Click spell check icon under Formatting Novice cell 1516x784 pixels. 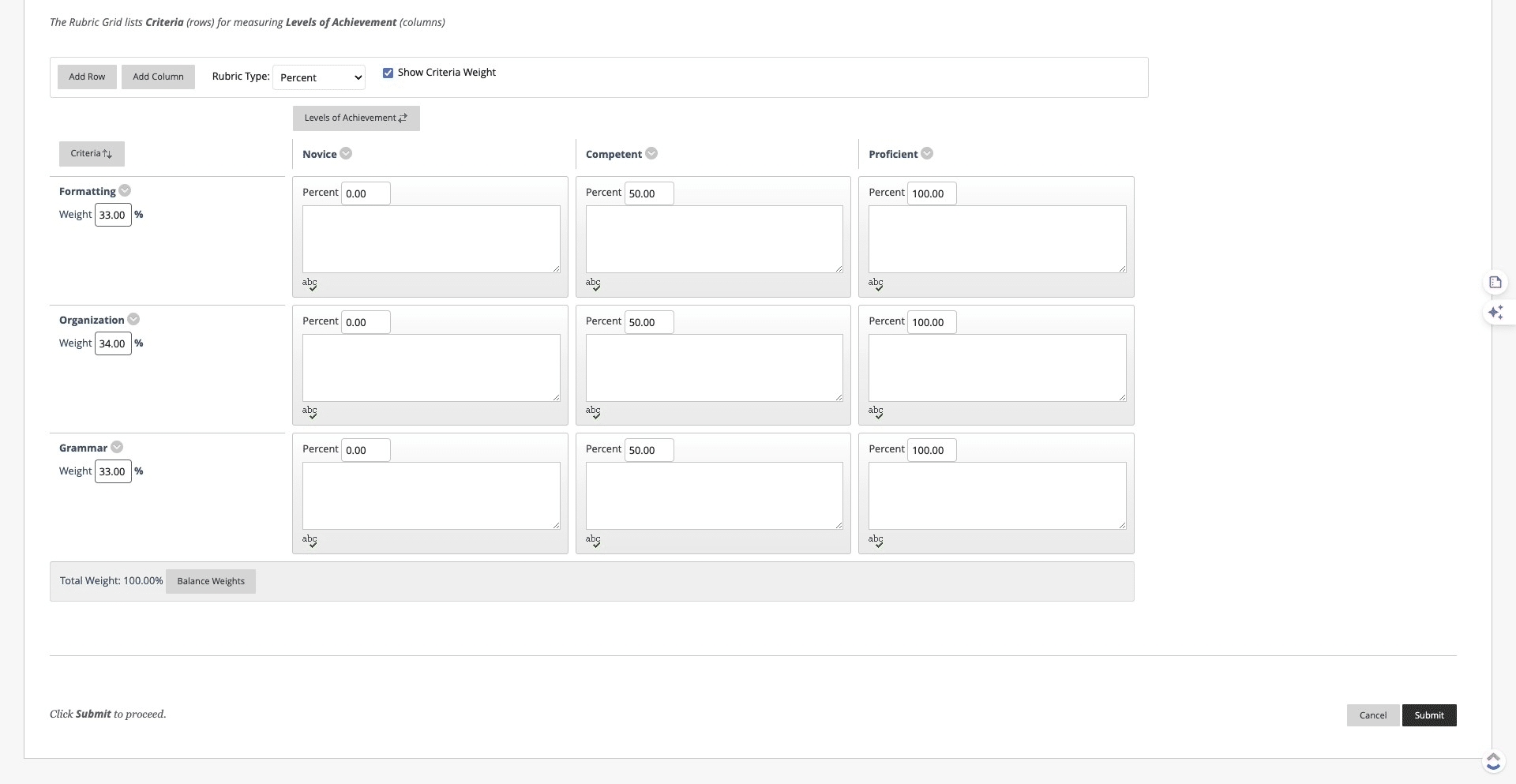click(310, 284)
